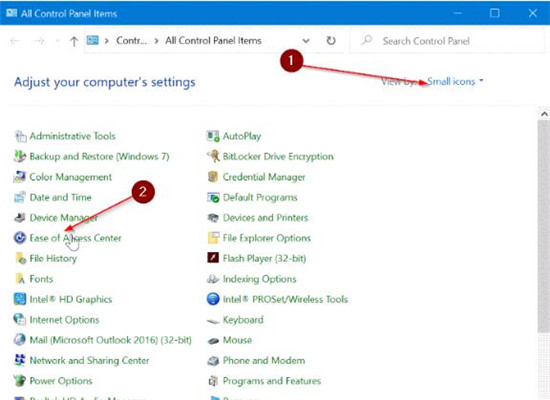The height and width of the screenshot is (400, 550).
Task: Click the vertical scrollbar thumb
Action: (x=544, y=225)
